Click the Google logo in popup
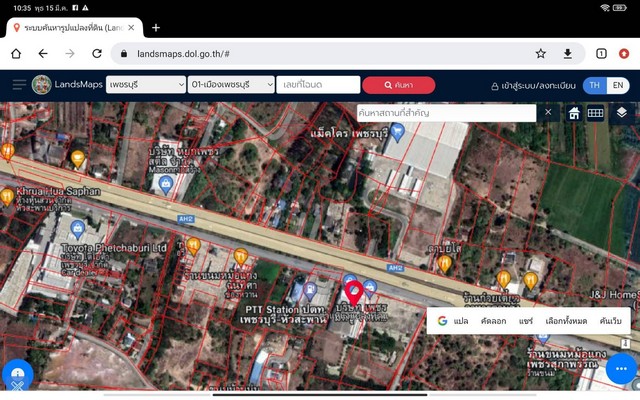The width and height of the screenshot is (640, 400). click(442, 321)
